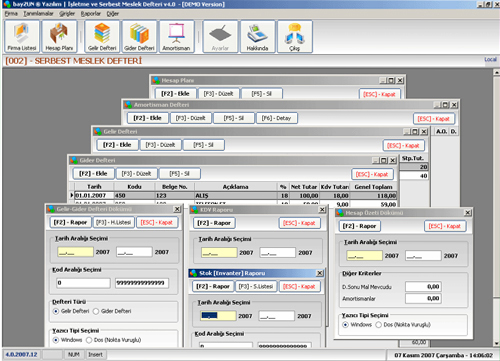
Task: Click the Ayarlar settings icon
Action: (220, 36)
